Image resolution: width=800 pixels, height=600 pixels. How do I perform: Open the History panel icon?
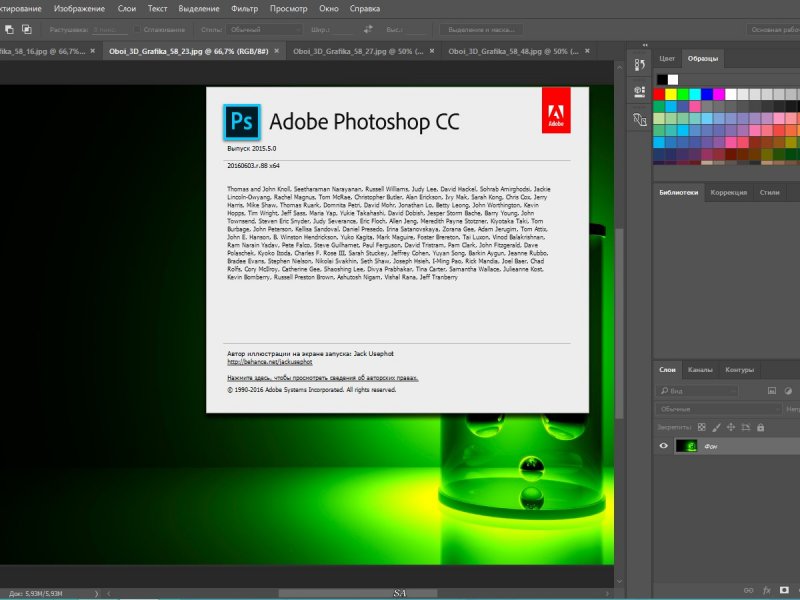(639, 65)
